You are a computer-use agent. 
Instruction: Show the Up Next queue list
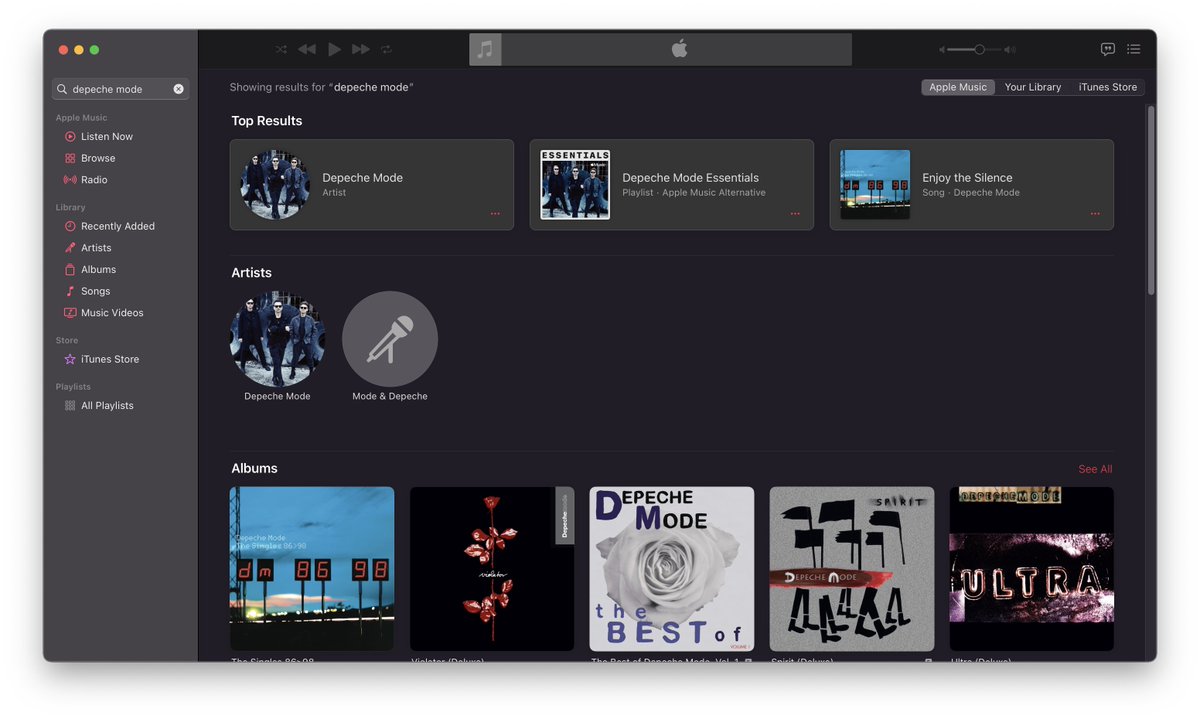pos(1133,49)
